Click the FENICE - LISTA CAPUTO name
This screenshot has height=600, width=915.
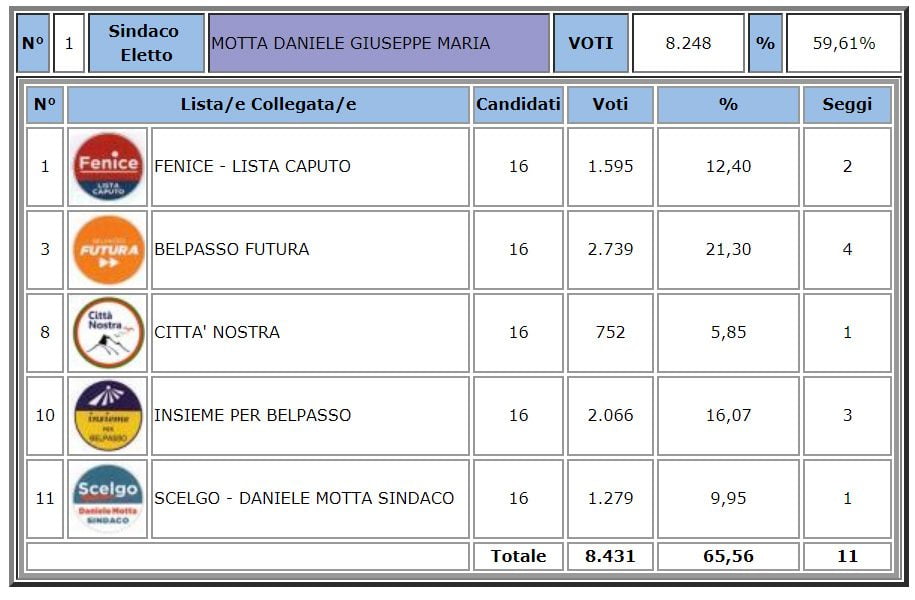pyautogui.click(x=253, y=166)
